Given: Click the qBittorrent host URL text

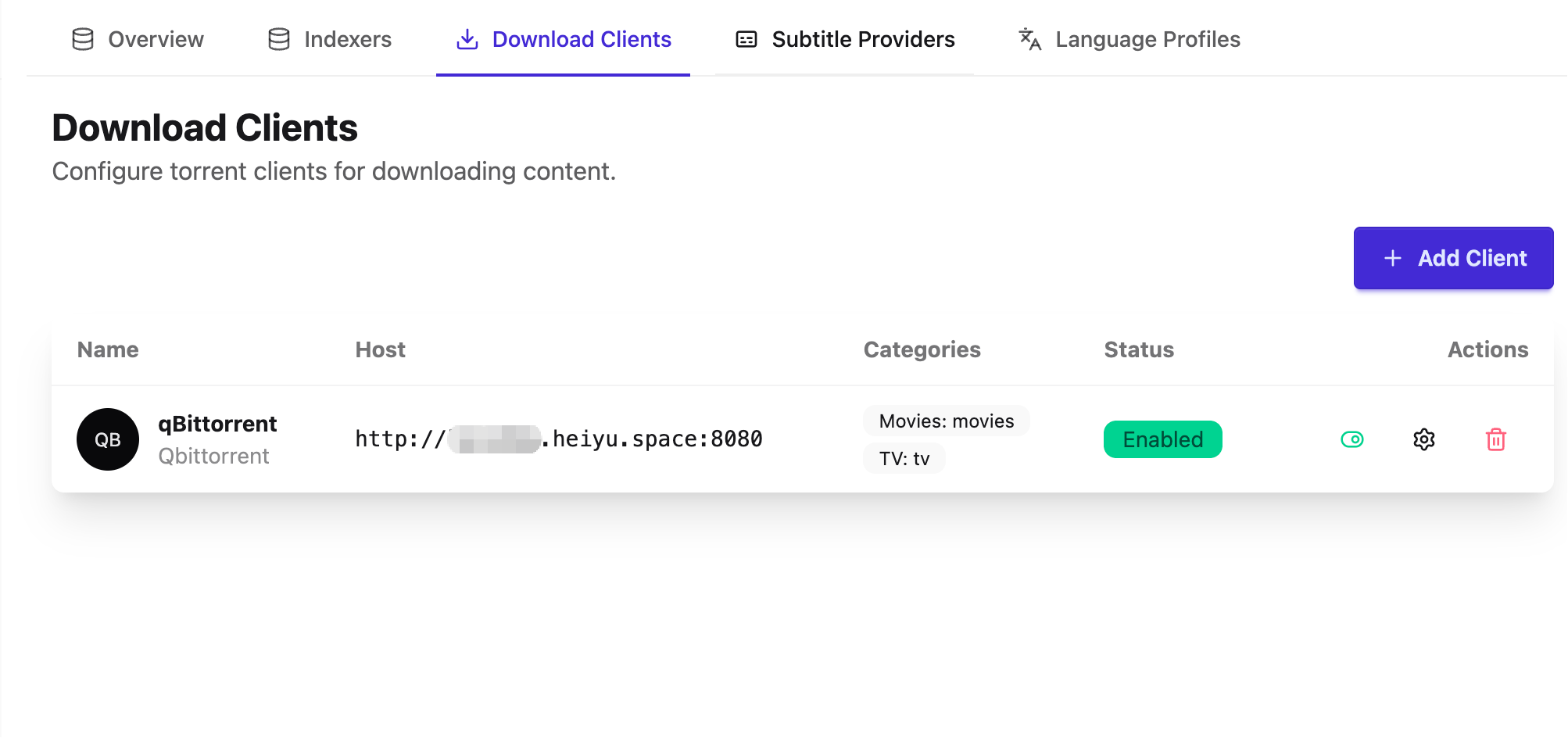Looking at the screenshot, I should [558, 439].
